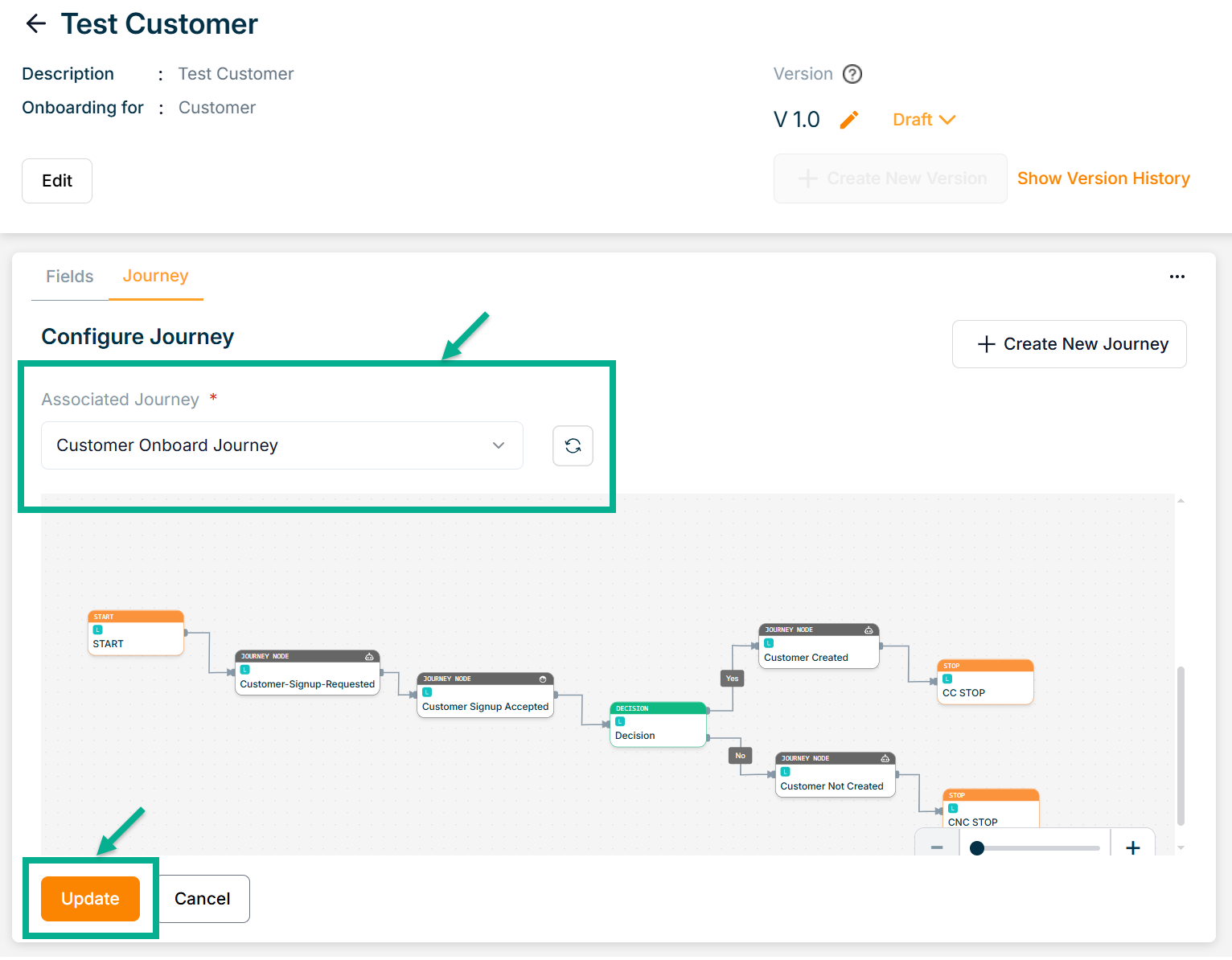Switch to the Fields tab
Viewport: 1232px width, 960px height.
point(70,277)
